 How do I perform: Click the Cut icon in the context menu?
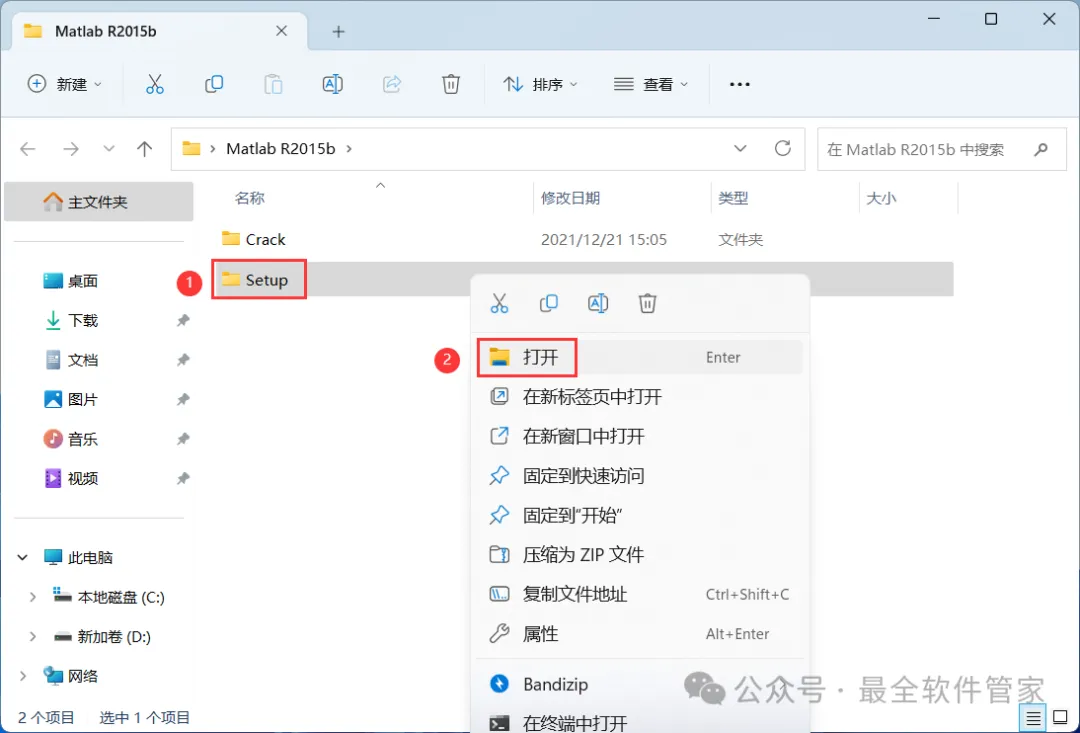pos(499,303)
